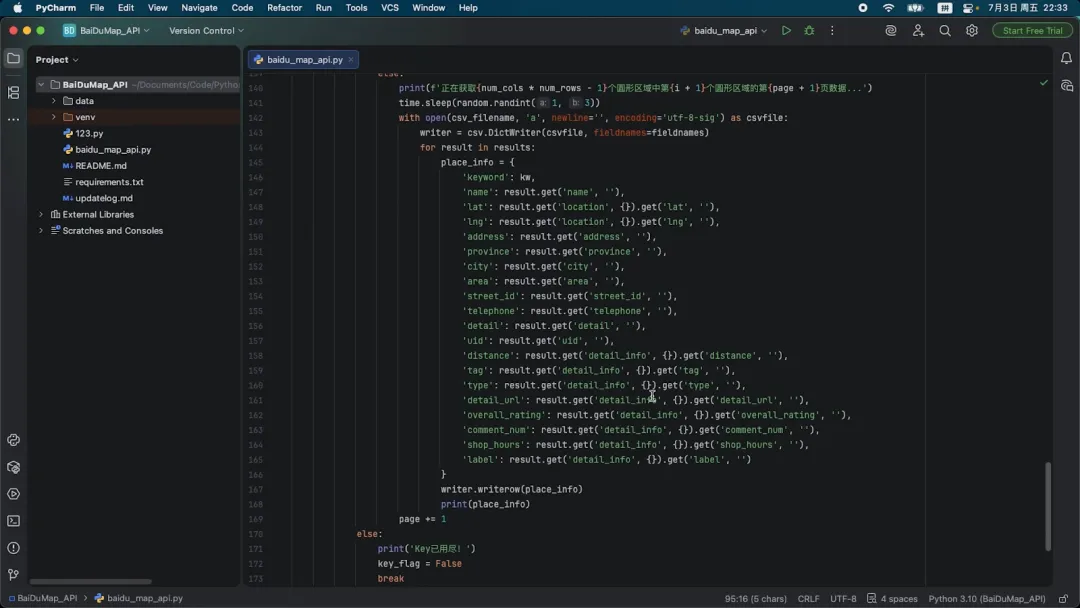The width and height of the screenshot is (1080, 608).
Task: Open macOS Control Center icon
Action: click(x=970, y=8)
